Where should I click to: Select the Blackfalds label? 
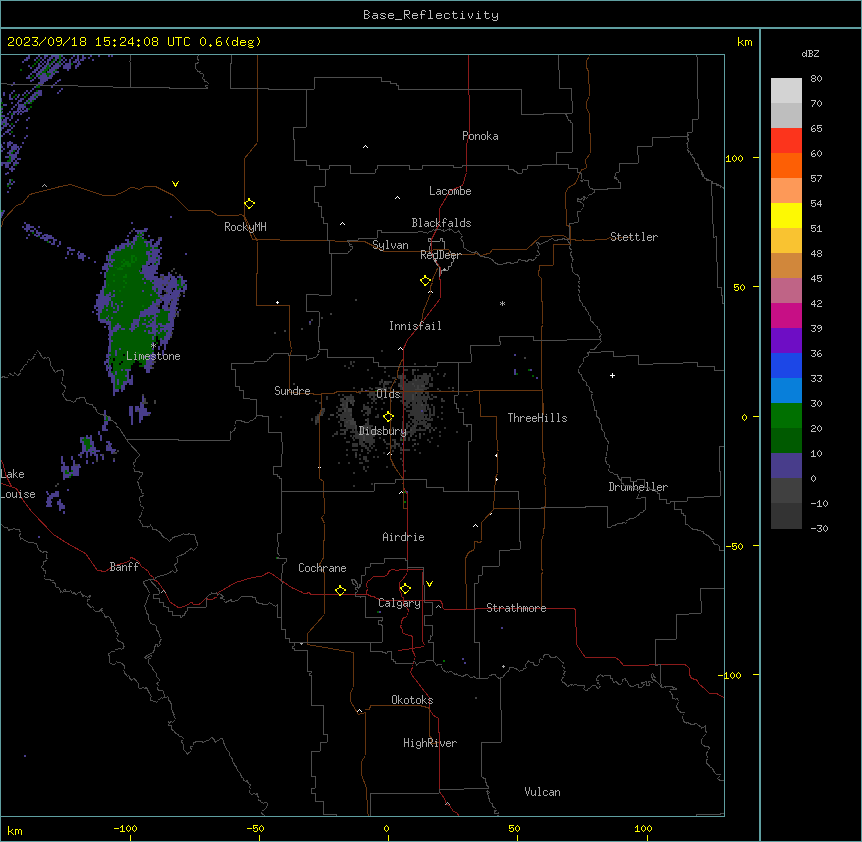(x=441, y=223)
